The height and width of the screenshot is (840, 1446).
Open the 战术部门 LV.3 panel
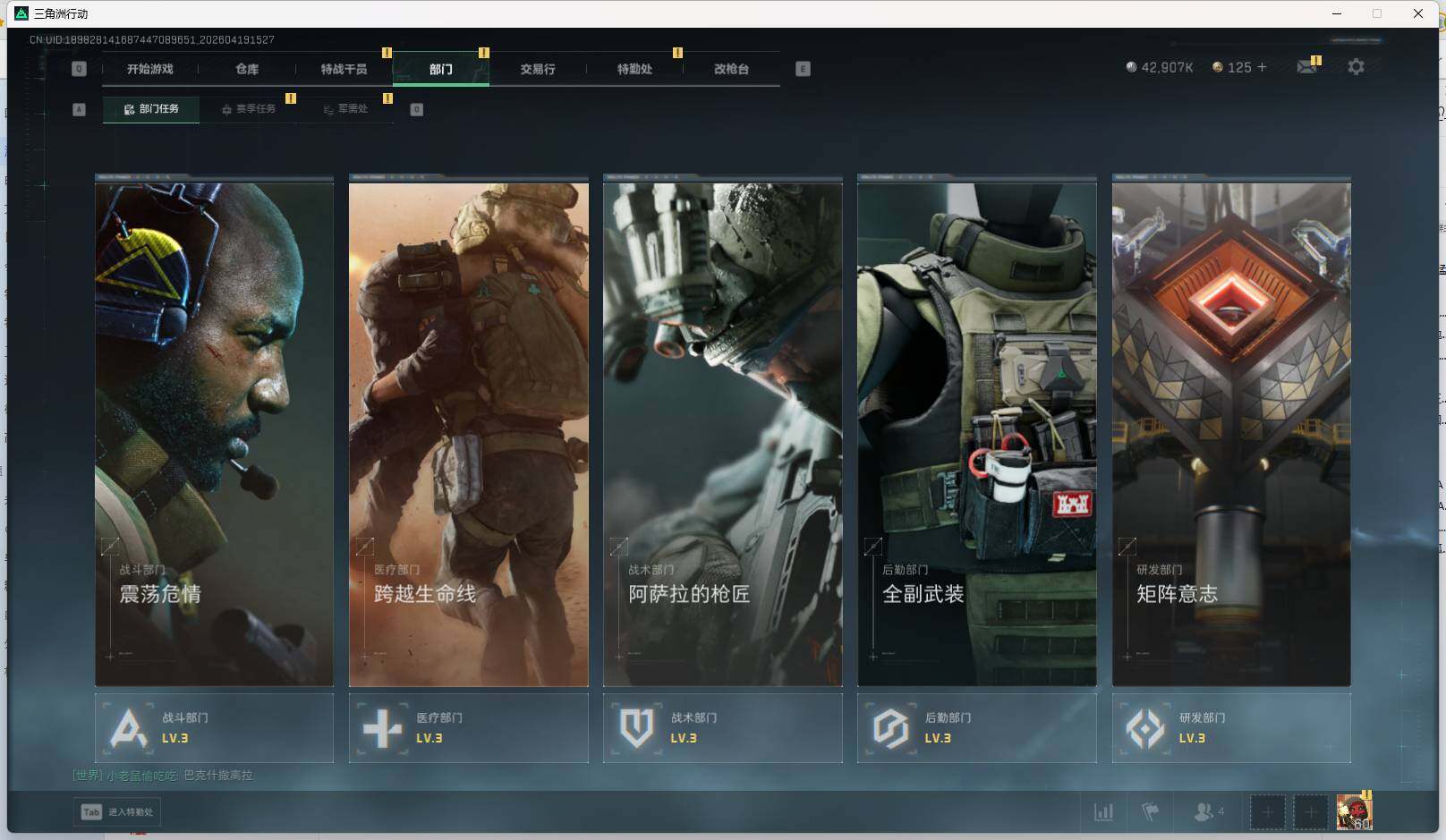723,728
